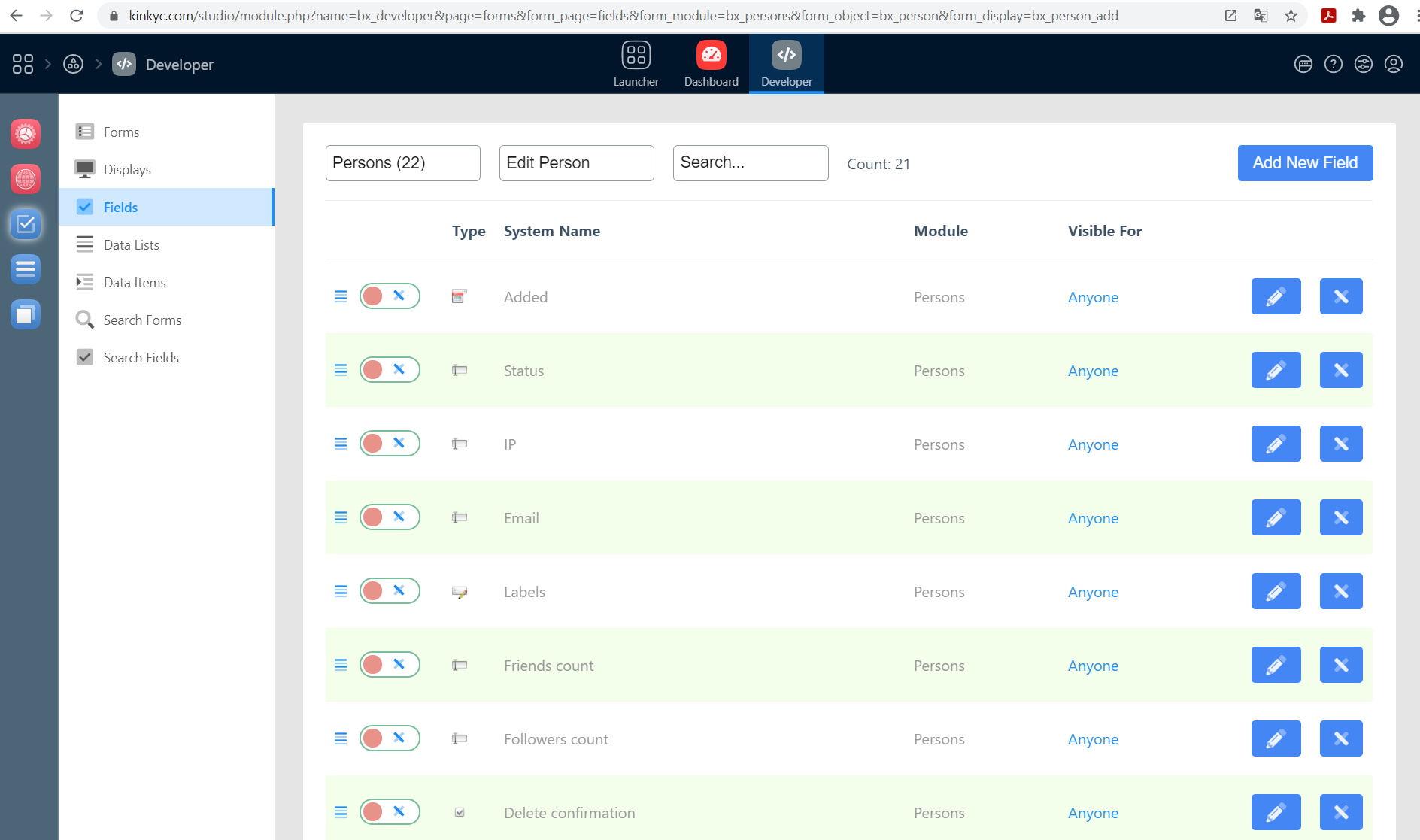Select Search Forms in the side menu
This screenshot has width=1420, height=840.
(x=142, y=320)
